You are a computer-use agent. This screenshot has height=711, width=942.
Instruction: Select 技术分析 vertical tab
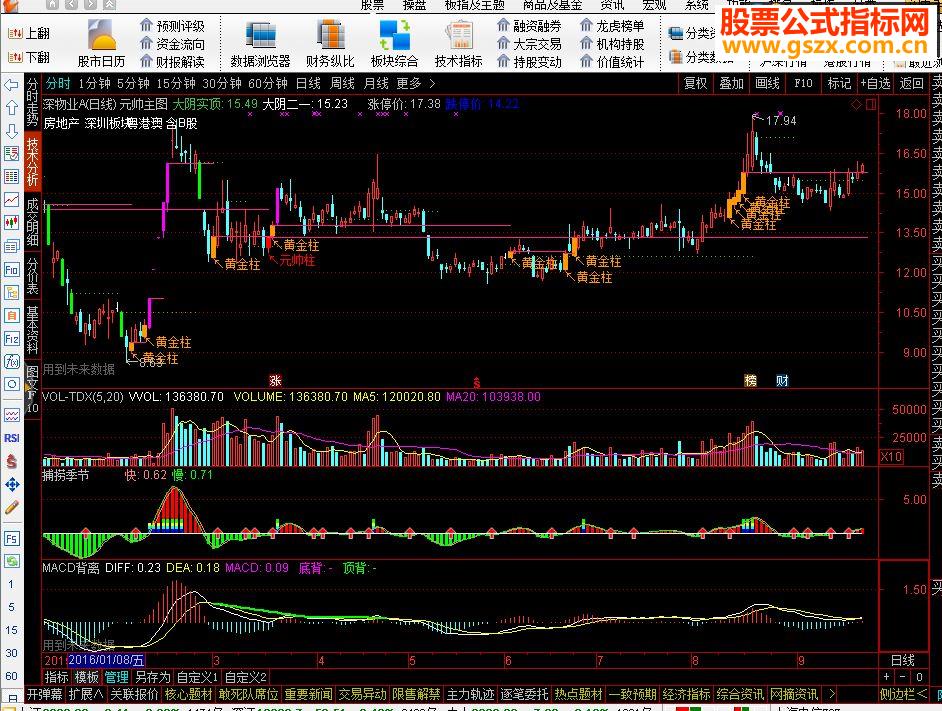point(32,162)
